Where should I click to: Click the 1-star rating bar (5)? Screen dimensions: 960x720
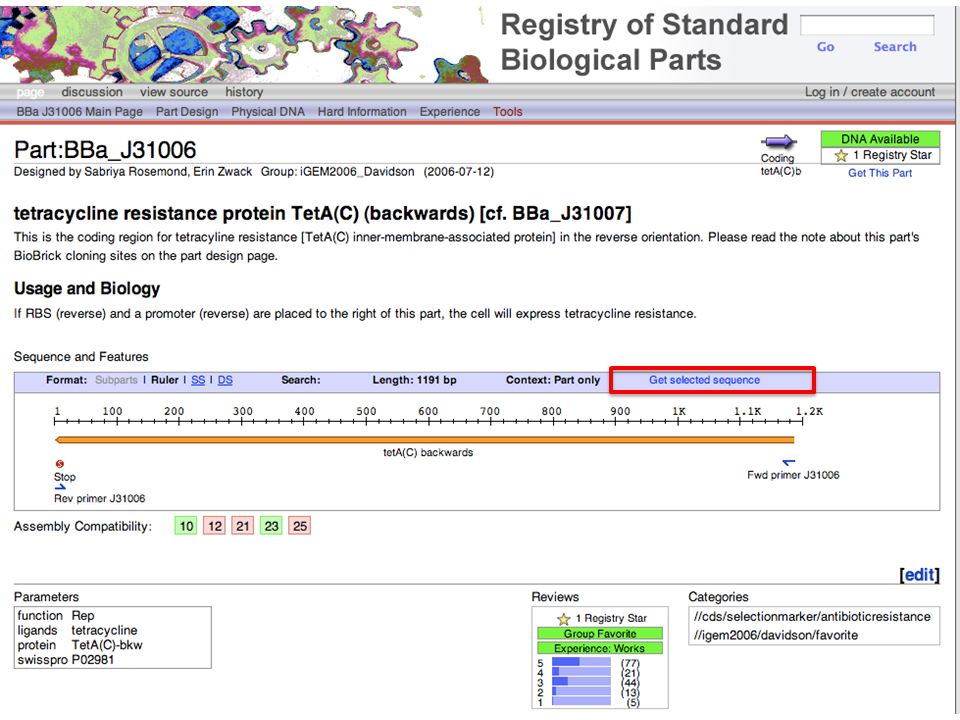(581, 701)
